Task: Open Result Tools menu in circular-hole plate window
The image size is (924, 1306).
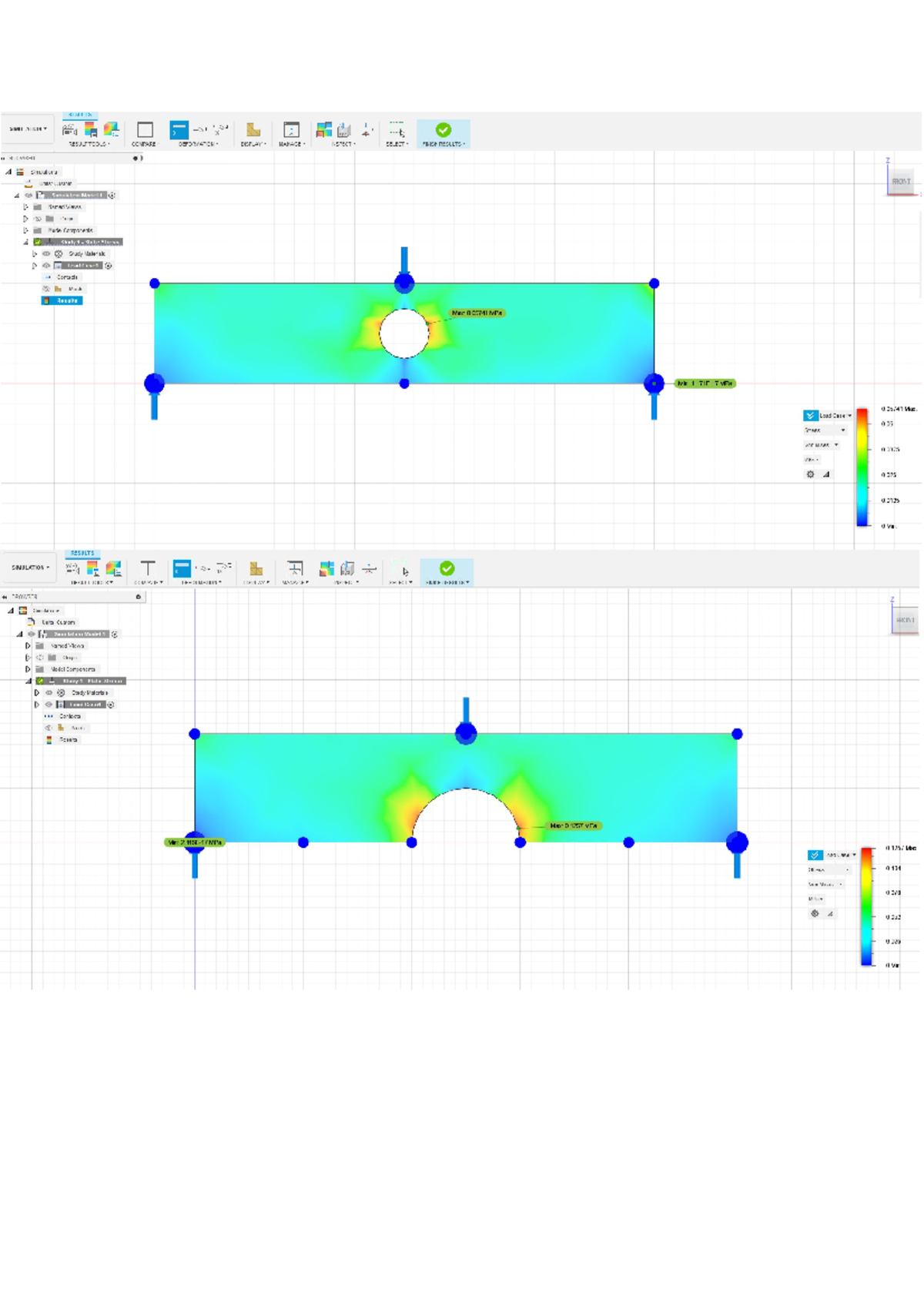Action: [89, 144]
